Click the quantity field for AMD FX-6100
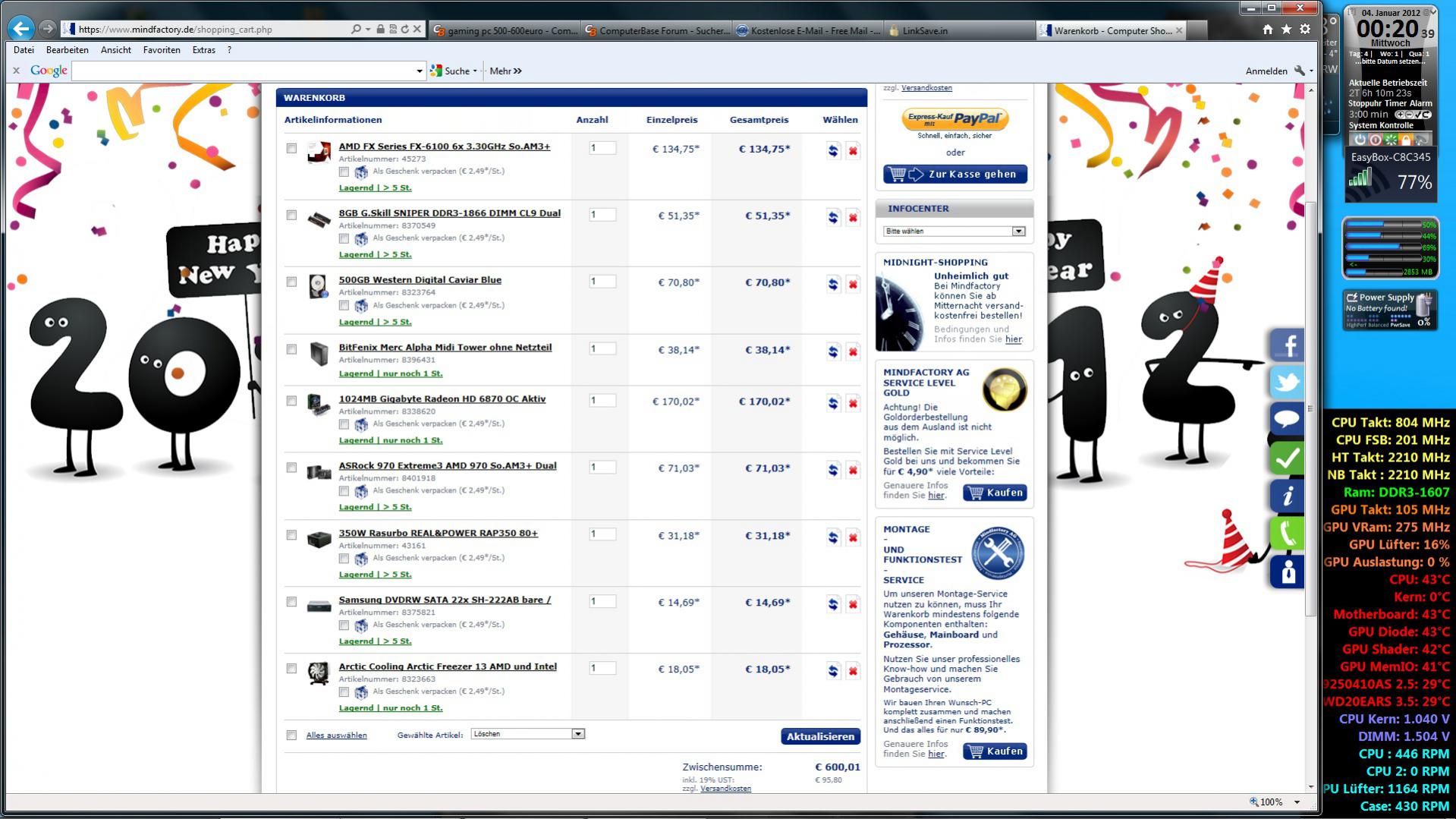 click(602, 148)
